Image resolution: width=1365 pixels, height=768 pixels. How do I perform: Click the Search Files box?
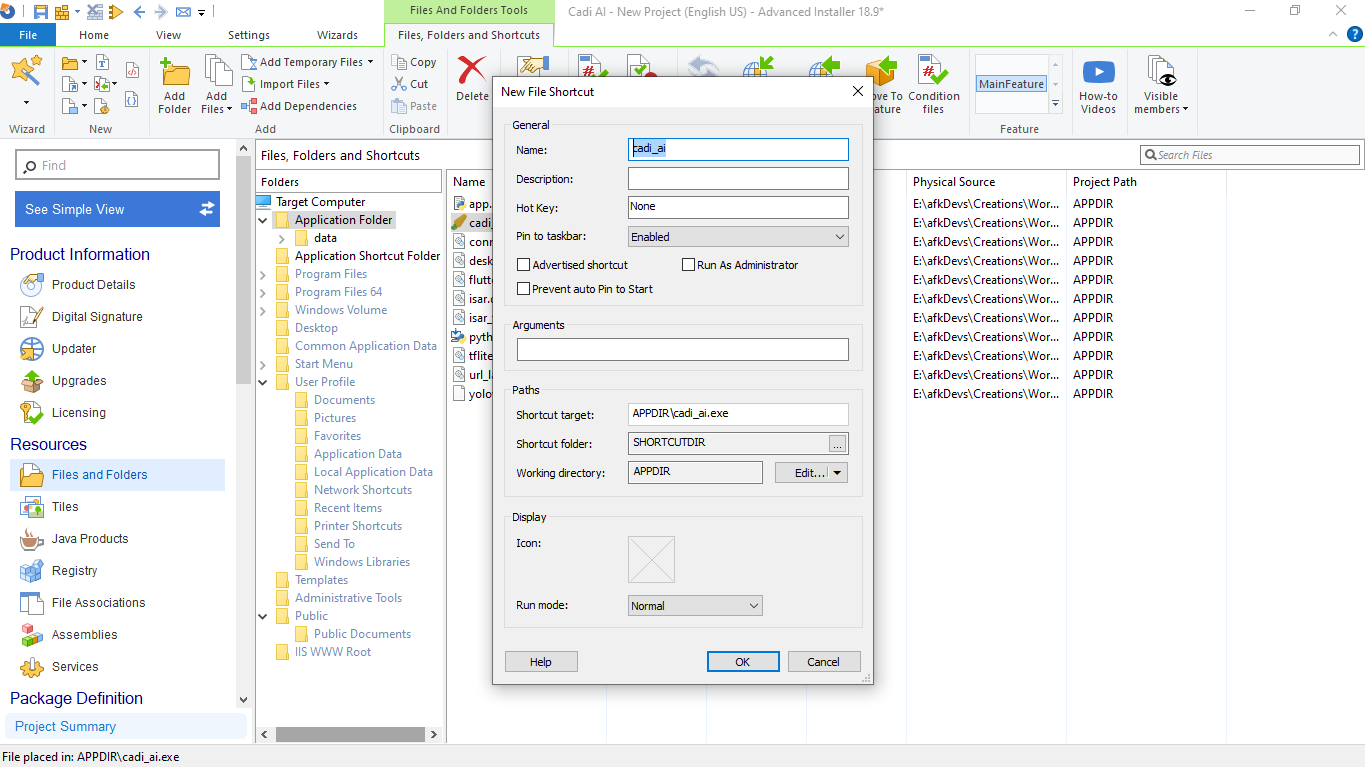1250,155
